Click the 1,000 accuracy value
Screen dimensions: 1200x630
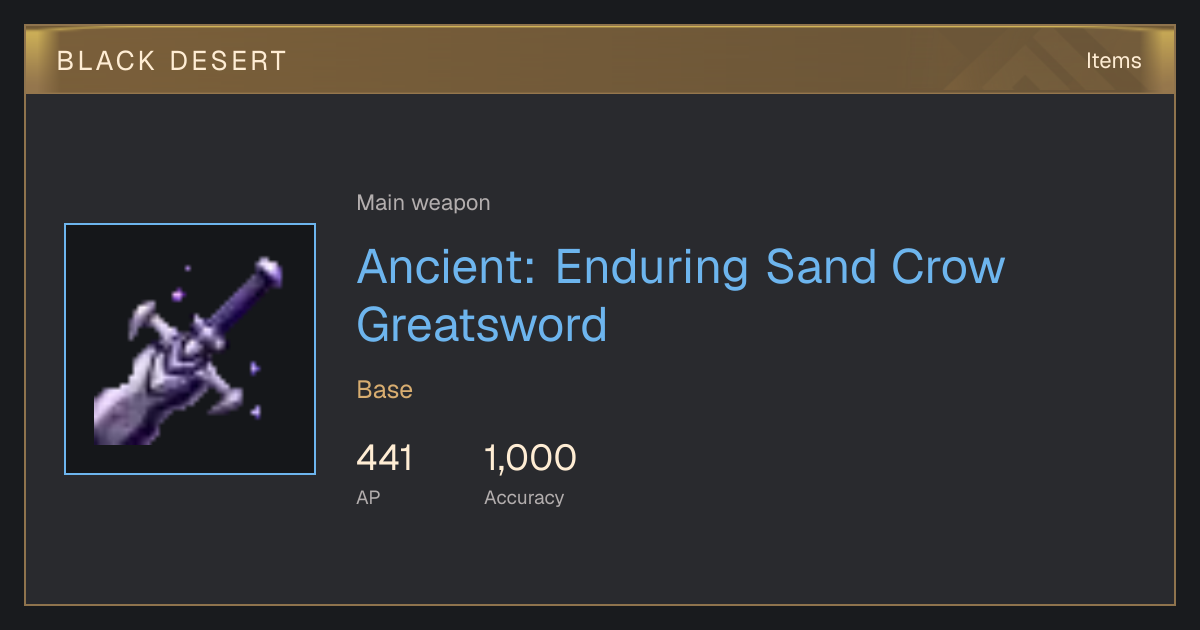530,458
